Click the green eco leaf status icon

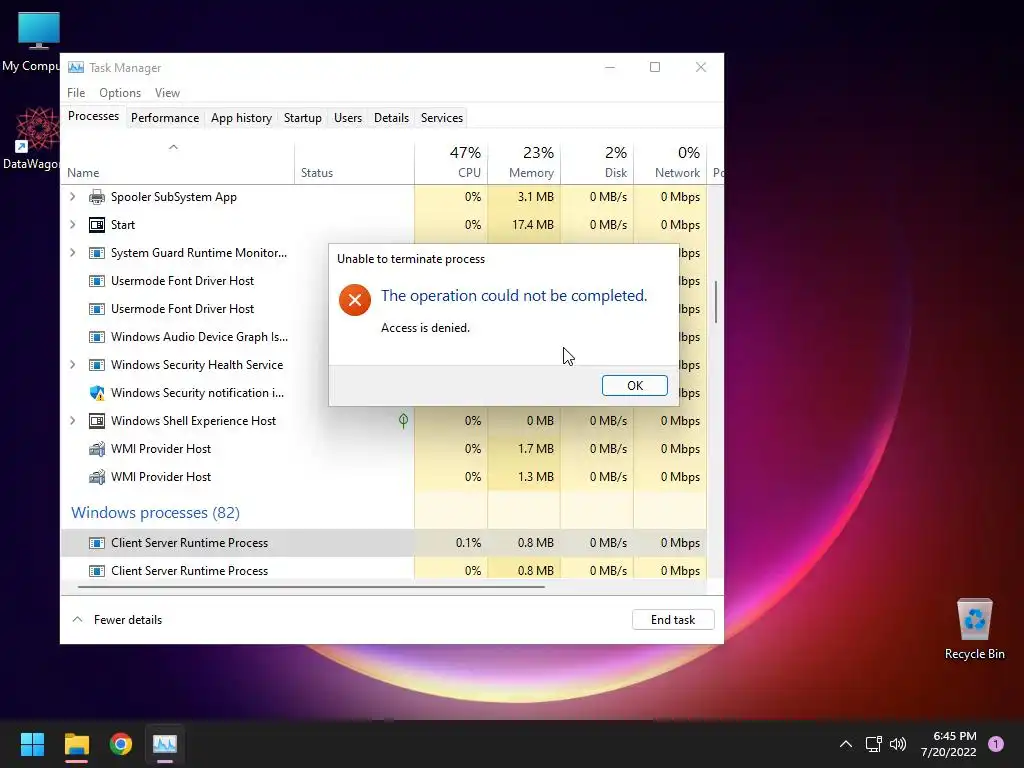[403, 421]
